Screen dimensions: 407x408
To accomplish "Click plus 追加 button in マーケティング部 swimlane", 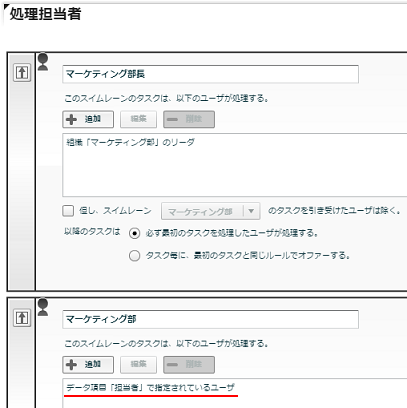I will coord(88,365).
